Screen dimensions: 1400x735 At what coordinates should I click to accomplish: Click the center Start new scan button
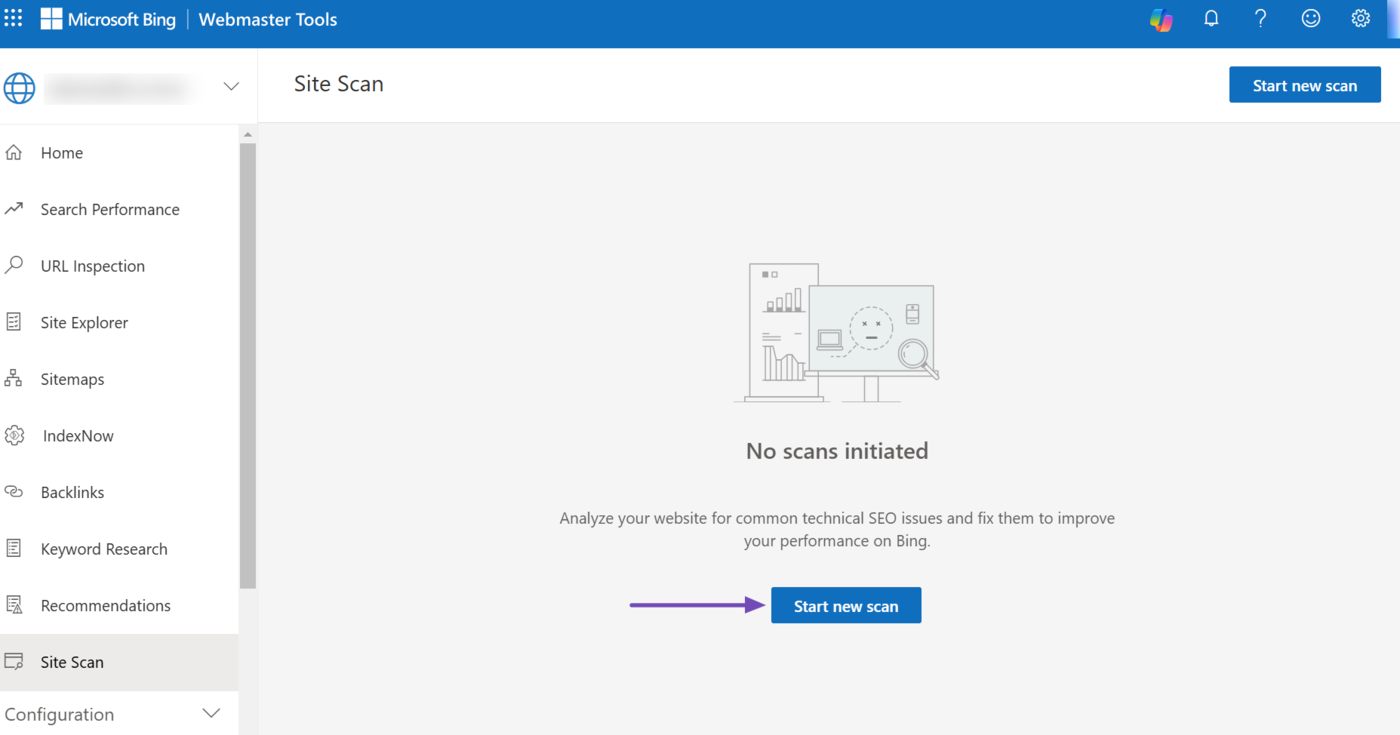[x=846, y=606]
